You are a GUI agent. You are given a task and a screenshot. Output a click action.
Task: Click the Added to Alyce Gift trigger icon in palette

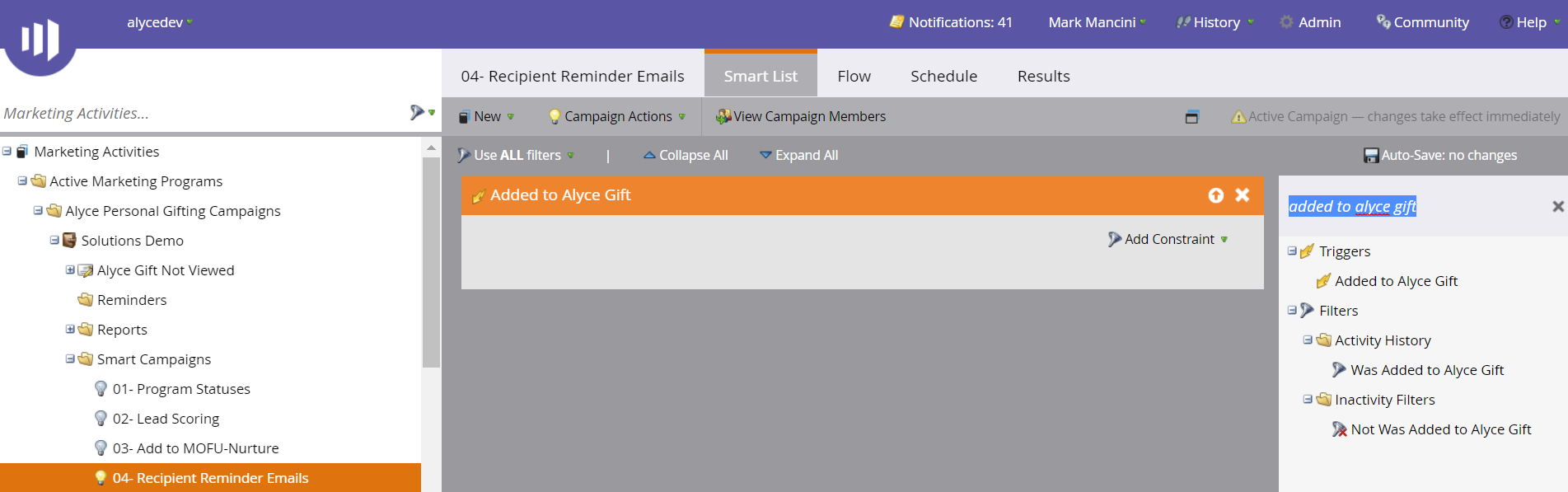coord(1324,281)
